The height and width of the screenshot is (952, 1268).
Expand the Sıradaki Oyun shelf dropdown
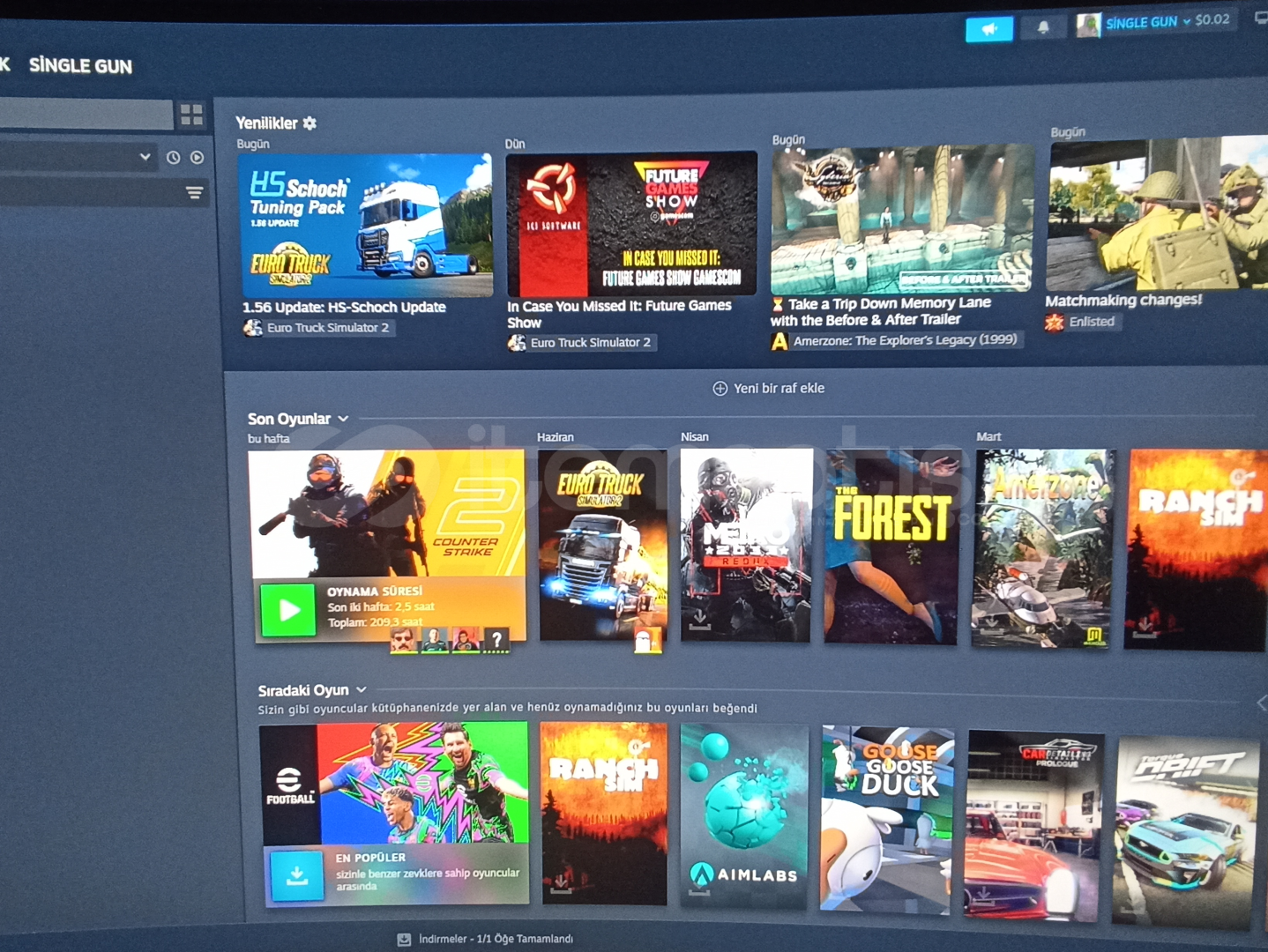click(x=362, y=689)
